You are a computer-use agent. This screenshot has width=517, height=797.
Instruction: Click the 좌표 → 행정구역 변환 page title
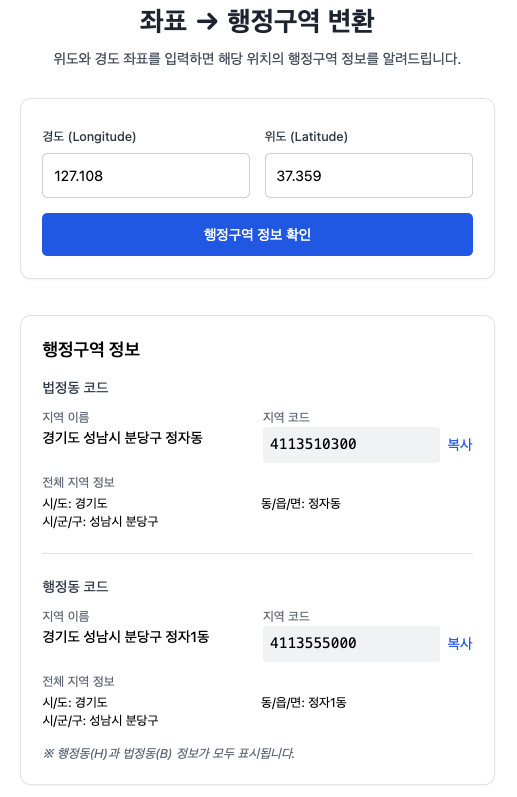(x=257, y=21)
